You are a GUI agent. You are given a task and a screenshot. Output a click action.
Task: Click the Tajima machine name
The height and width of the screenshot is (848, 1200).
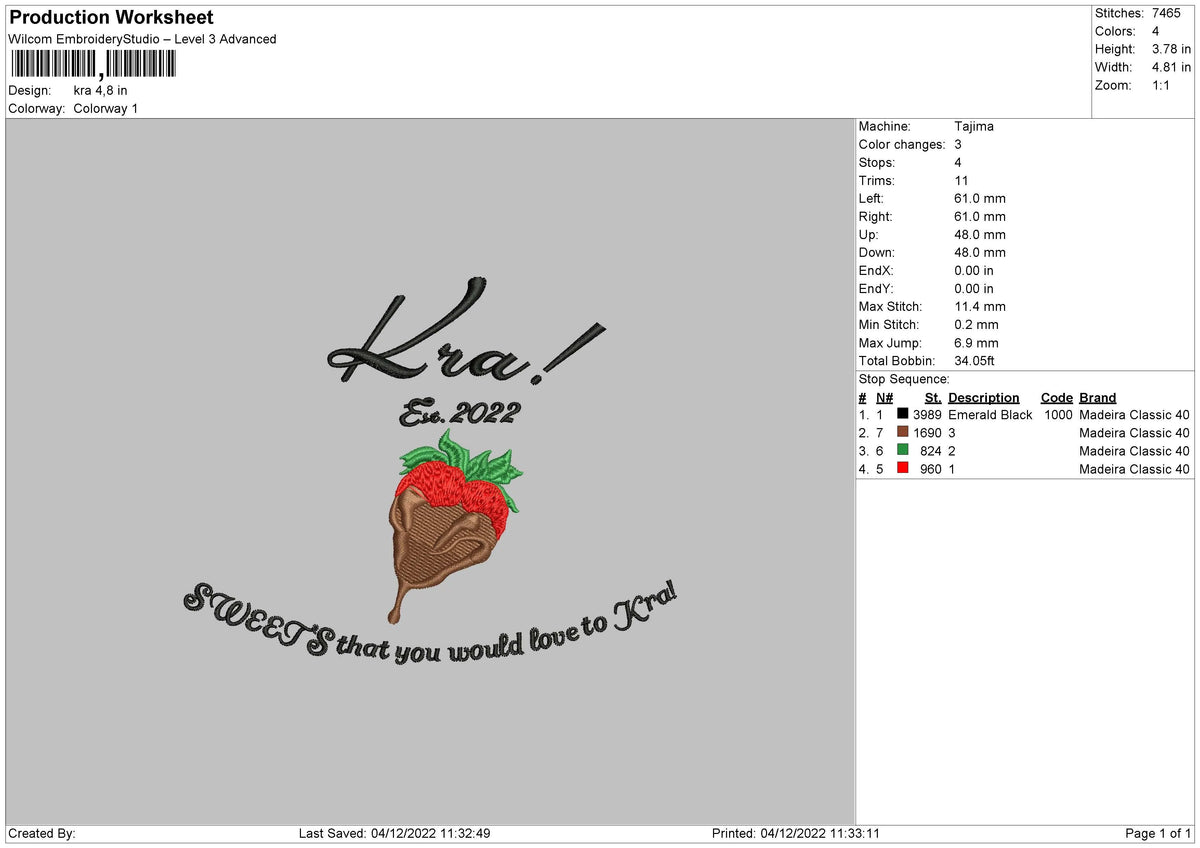pos(972,126)
